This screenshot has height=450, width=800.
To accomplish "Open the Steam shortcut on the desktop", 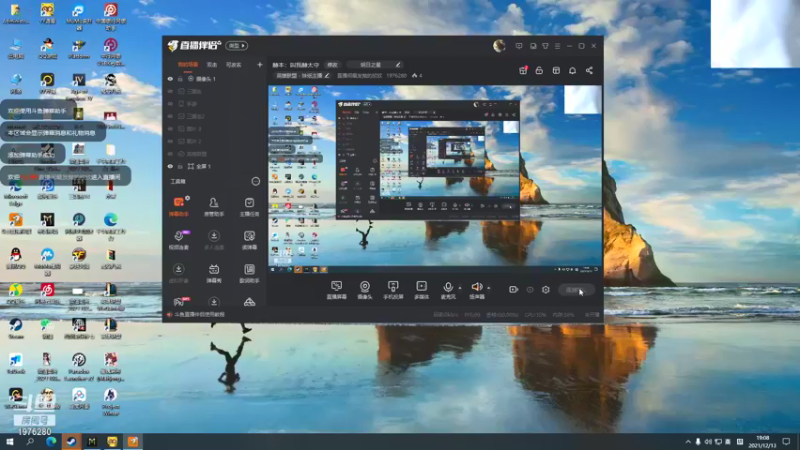I will coord(16,329).
